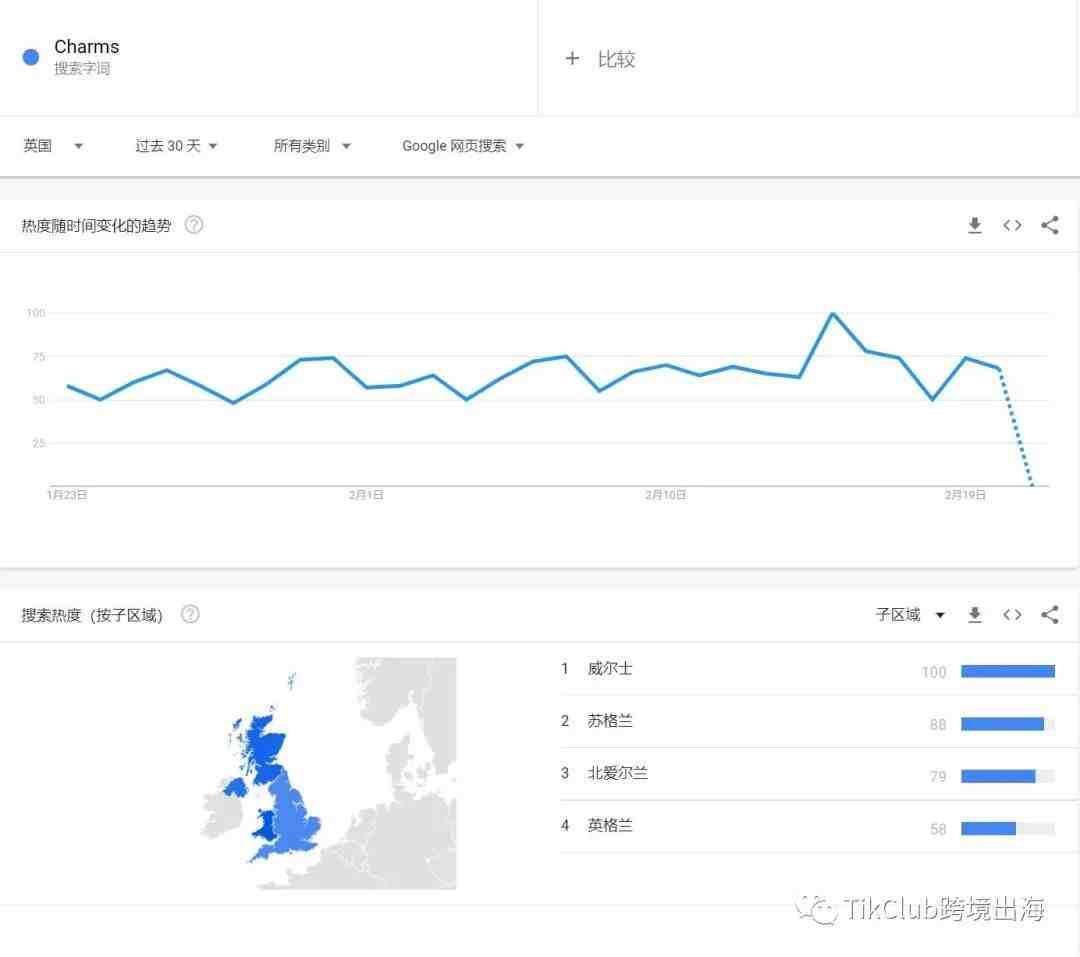Download the subregion interest data
This screenshot has width=1080, height=957.
pyautogui.click(x=975, y=615)
